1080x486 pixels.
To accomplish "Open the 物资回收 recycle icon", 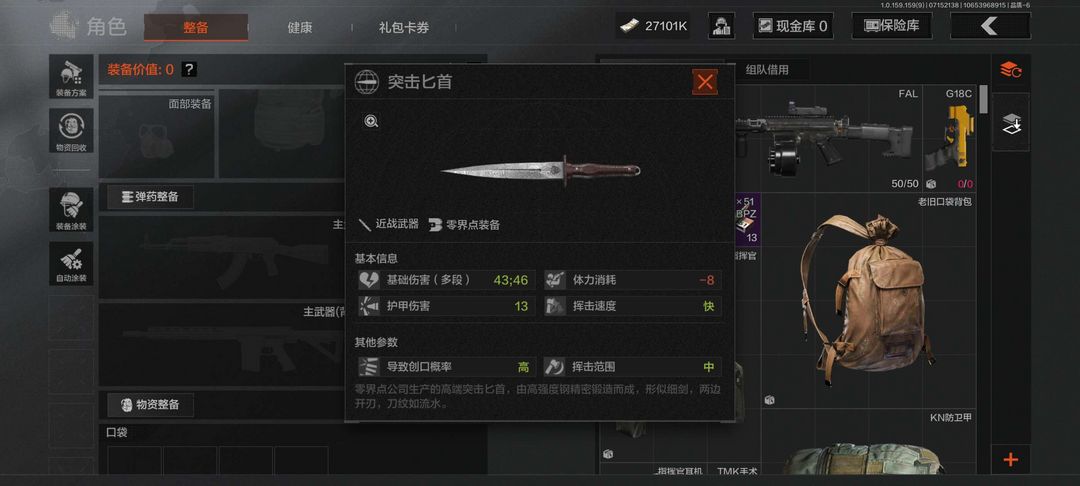I will 71,130.
